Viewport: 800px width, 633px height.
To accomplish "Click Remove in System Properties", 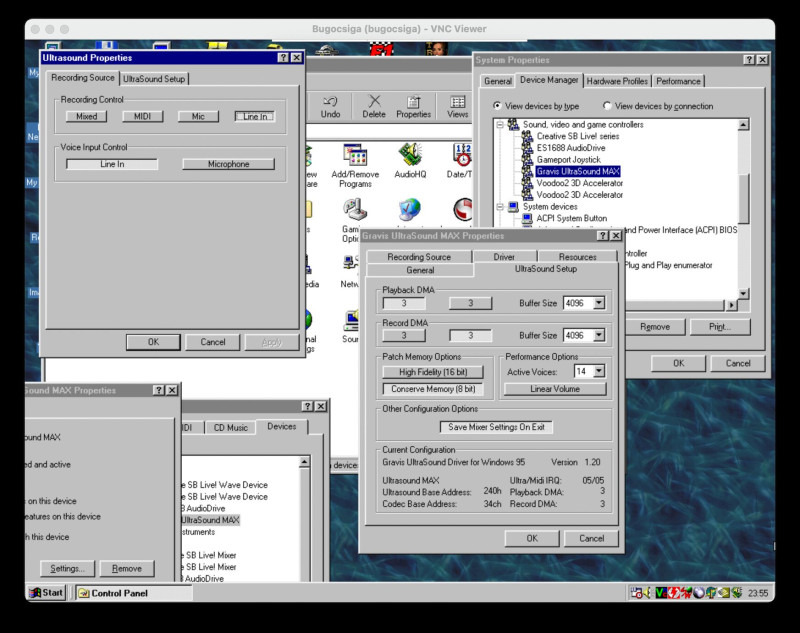I will (655, 326).
